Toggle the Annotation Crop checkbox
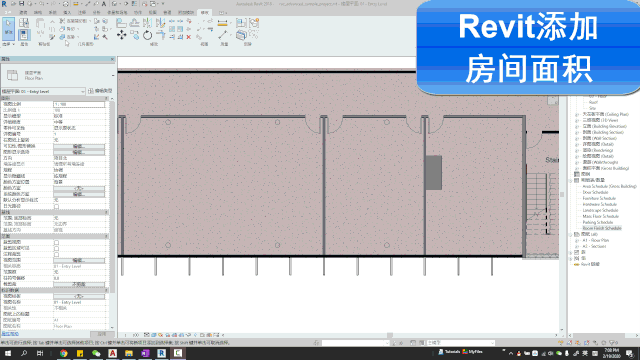This screenshot has height=360, width=640. (x=56, y=254)
